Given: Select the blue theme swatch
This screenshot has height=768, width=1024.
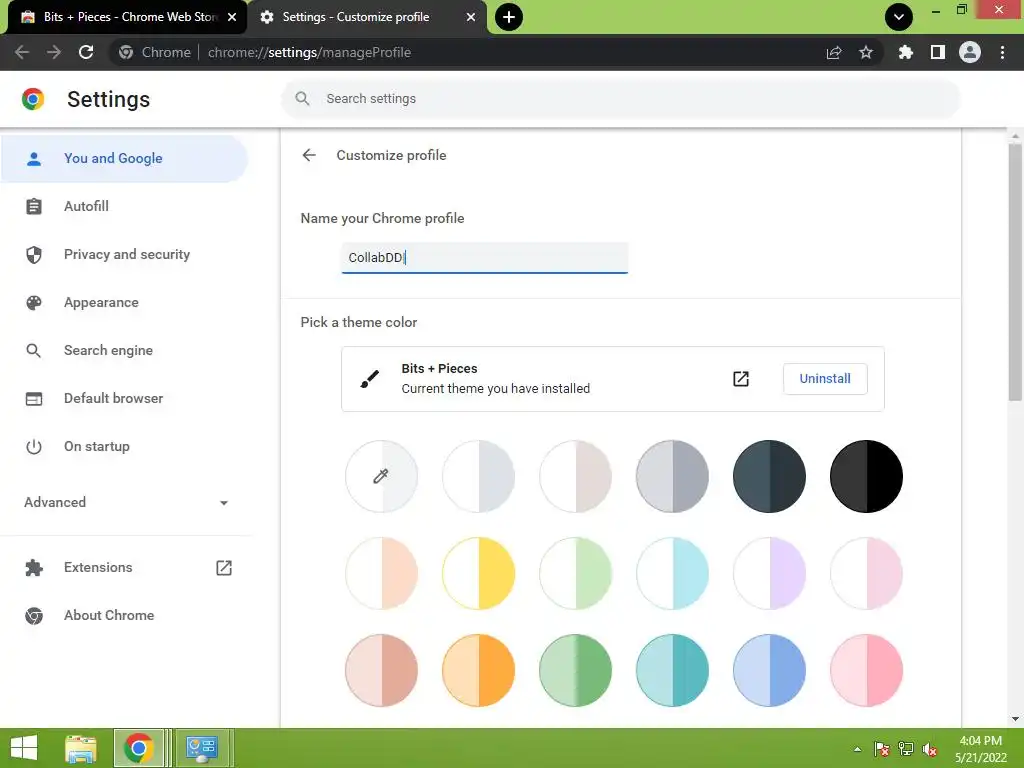Looking at the screenshot, I should coord(769,670).
